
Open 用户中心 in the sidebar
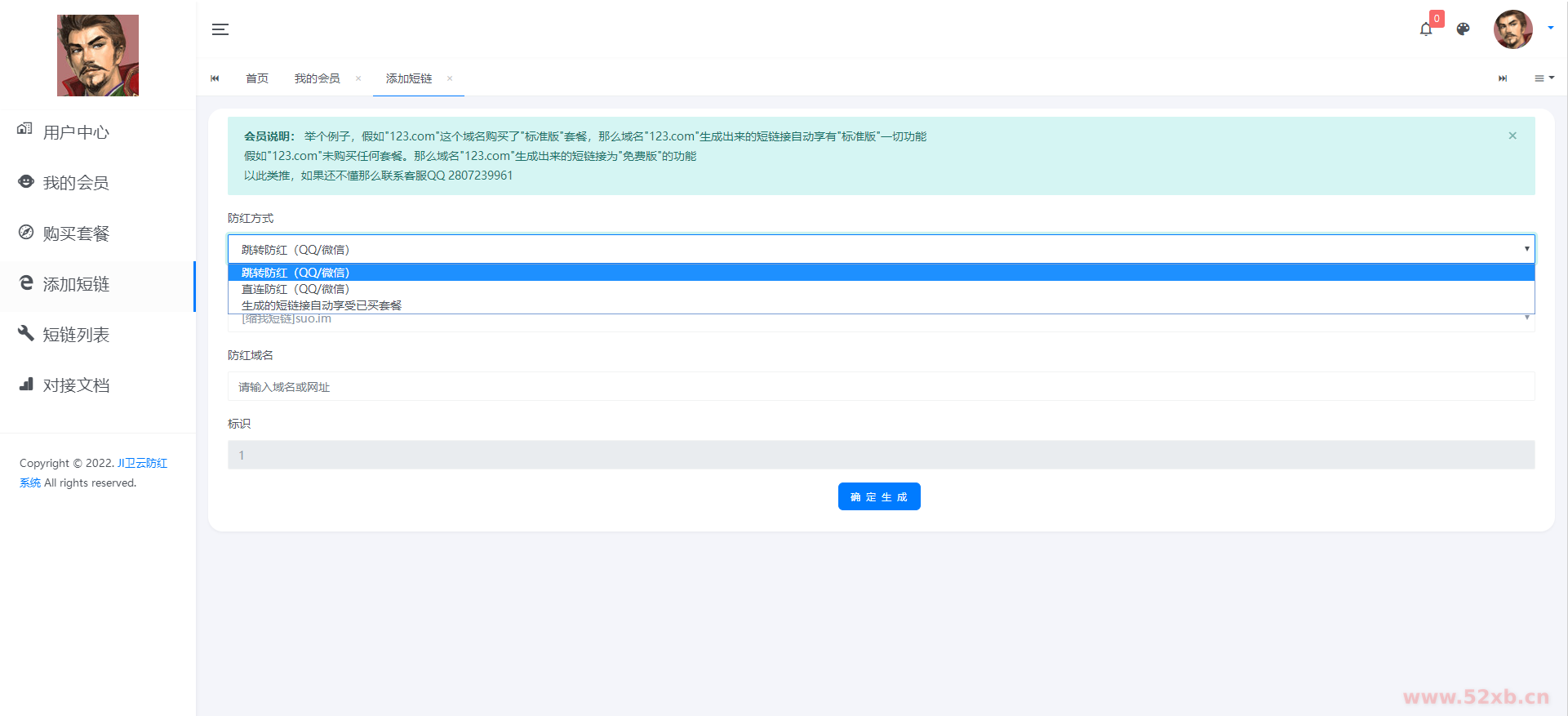pyautogui.click(x=76, y=132)
